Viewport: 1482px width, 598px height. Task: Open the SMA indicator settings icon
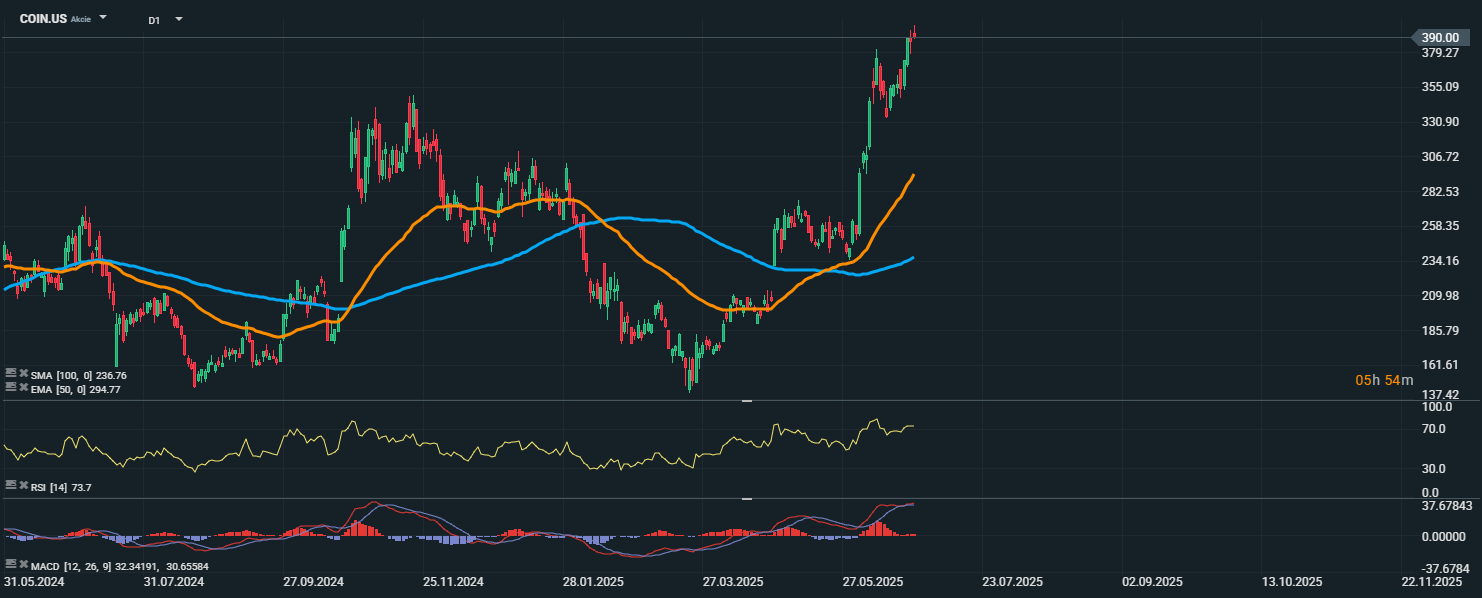pos(11,375)
